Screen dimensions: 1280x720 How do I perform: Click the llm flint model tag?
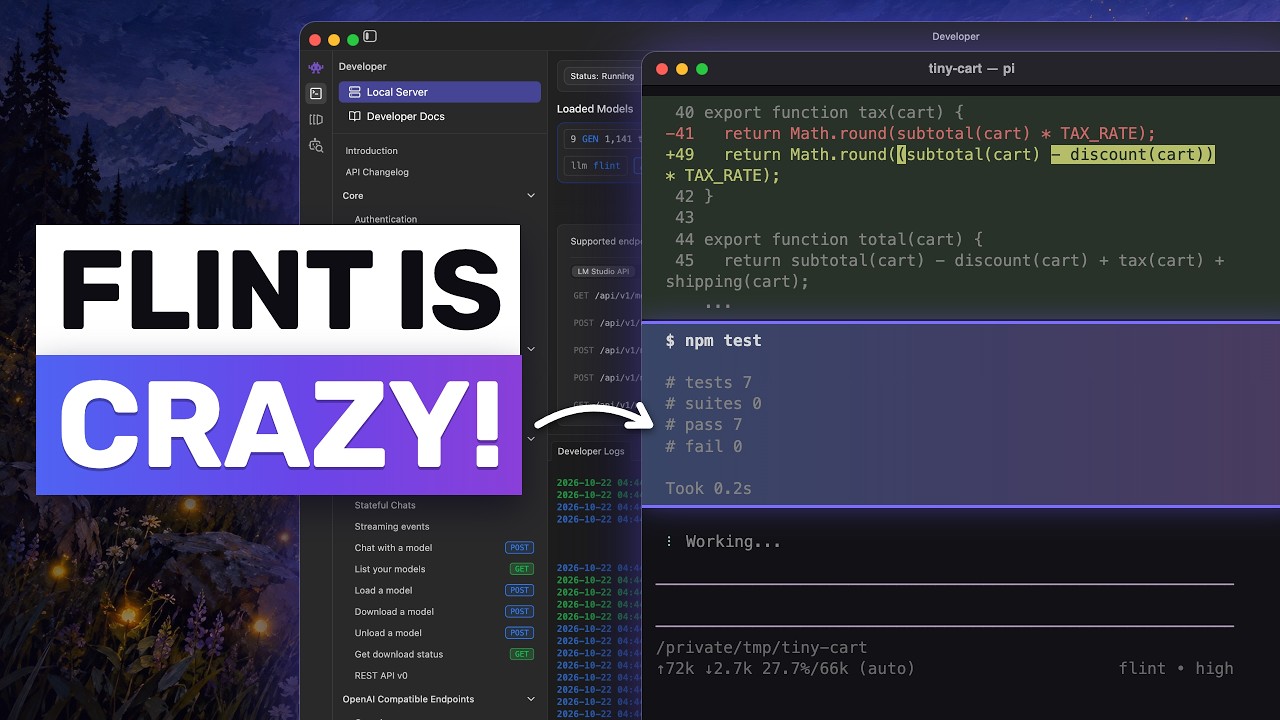click(x=595, y=166)
